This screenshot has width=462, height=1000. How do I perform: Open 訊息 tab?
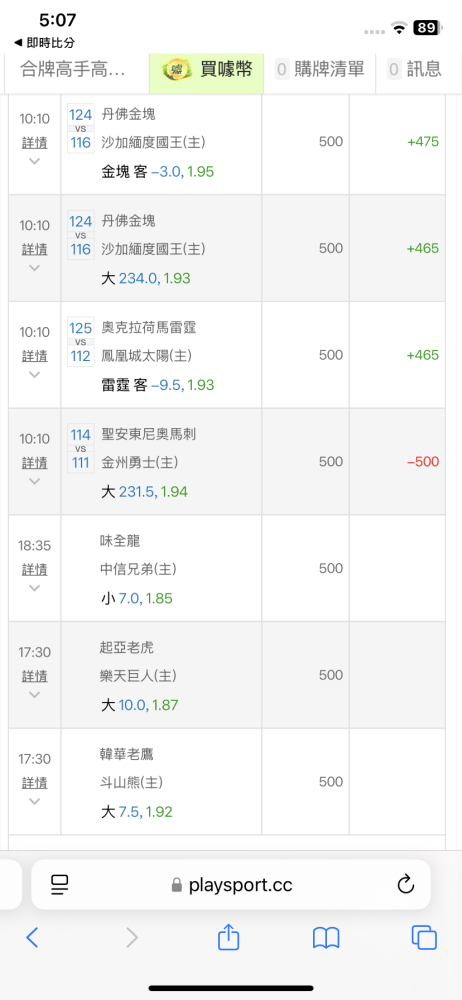coord(415,69)
